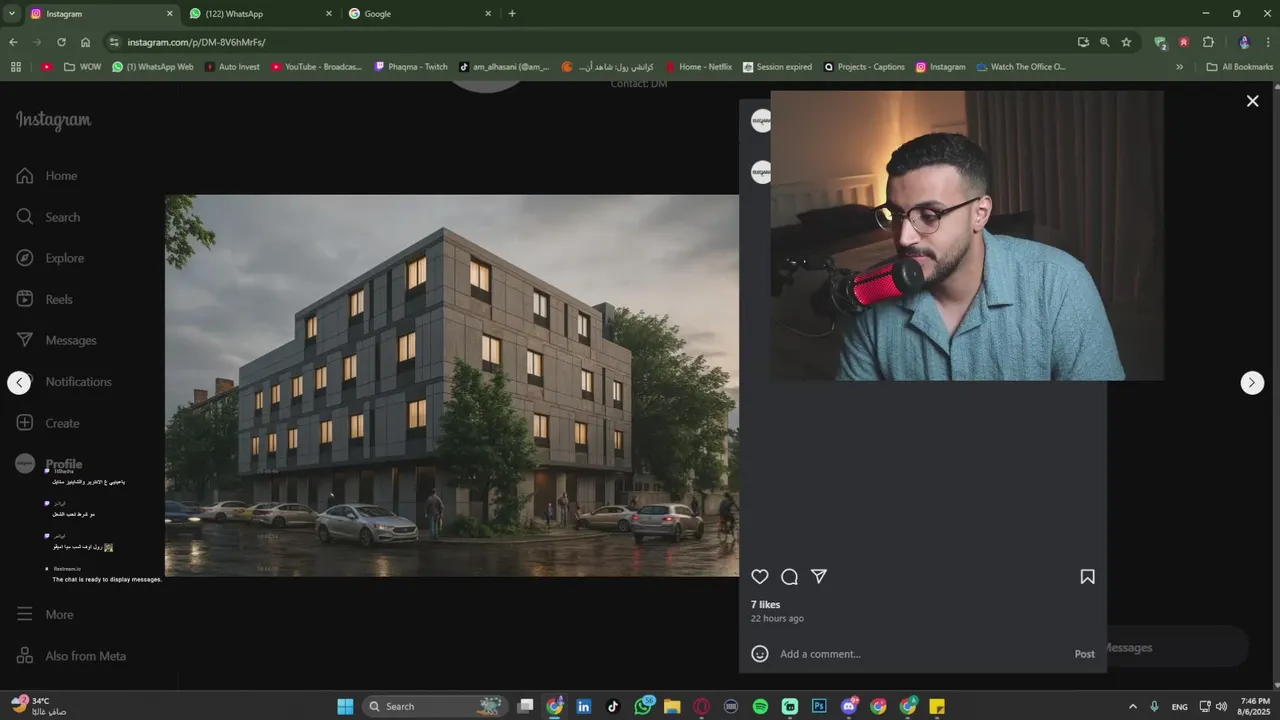Open the Chrome profile avatar
The image size is (1280, 720).
pyautogui.click(x=1244, y=42)
